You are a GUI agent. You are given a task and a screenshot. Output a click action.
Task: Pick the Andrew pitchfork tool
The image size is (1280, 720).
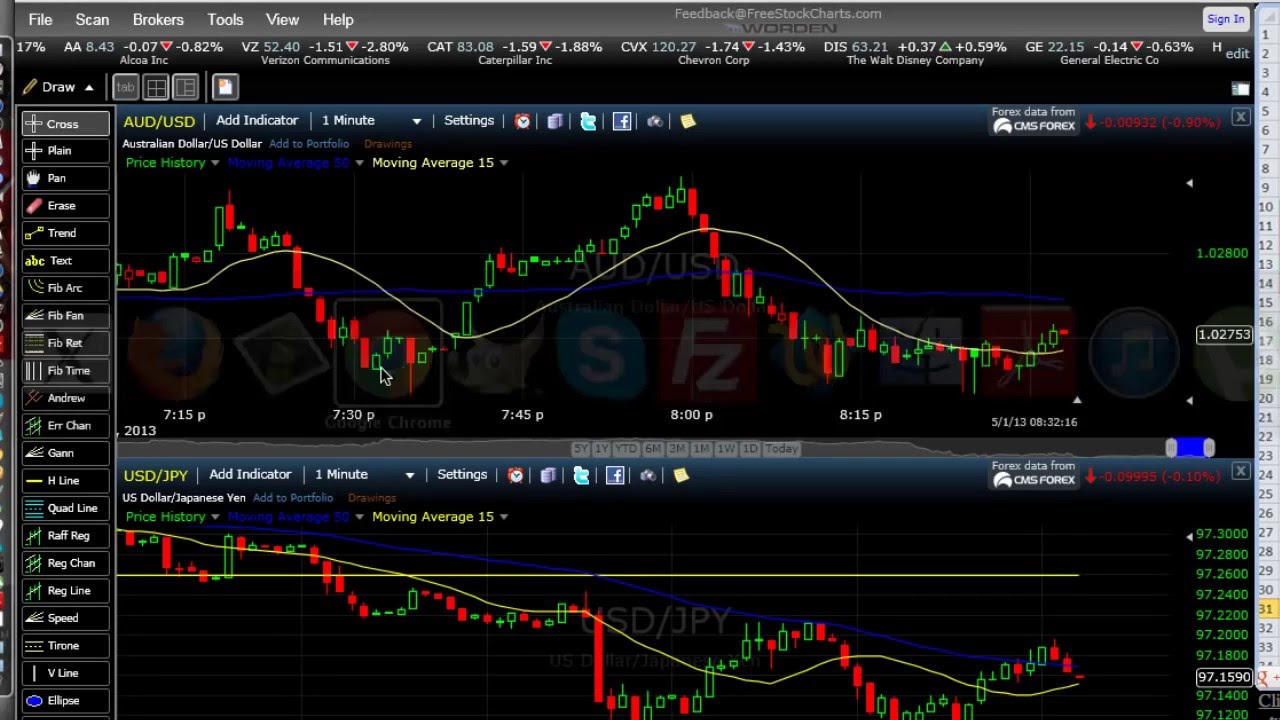point(66,398)
